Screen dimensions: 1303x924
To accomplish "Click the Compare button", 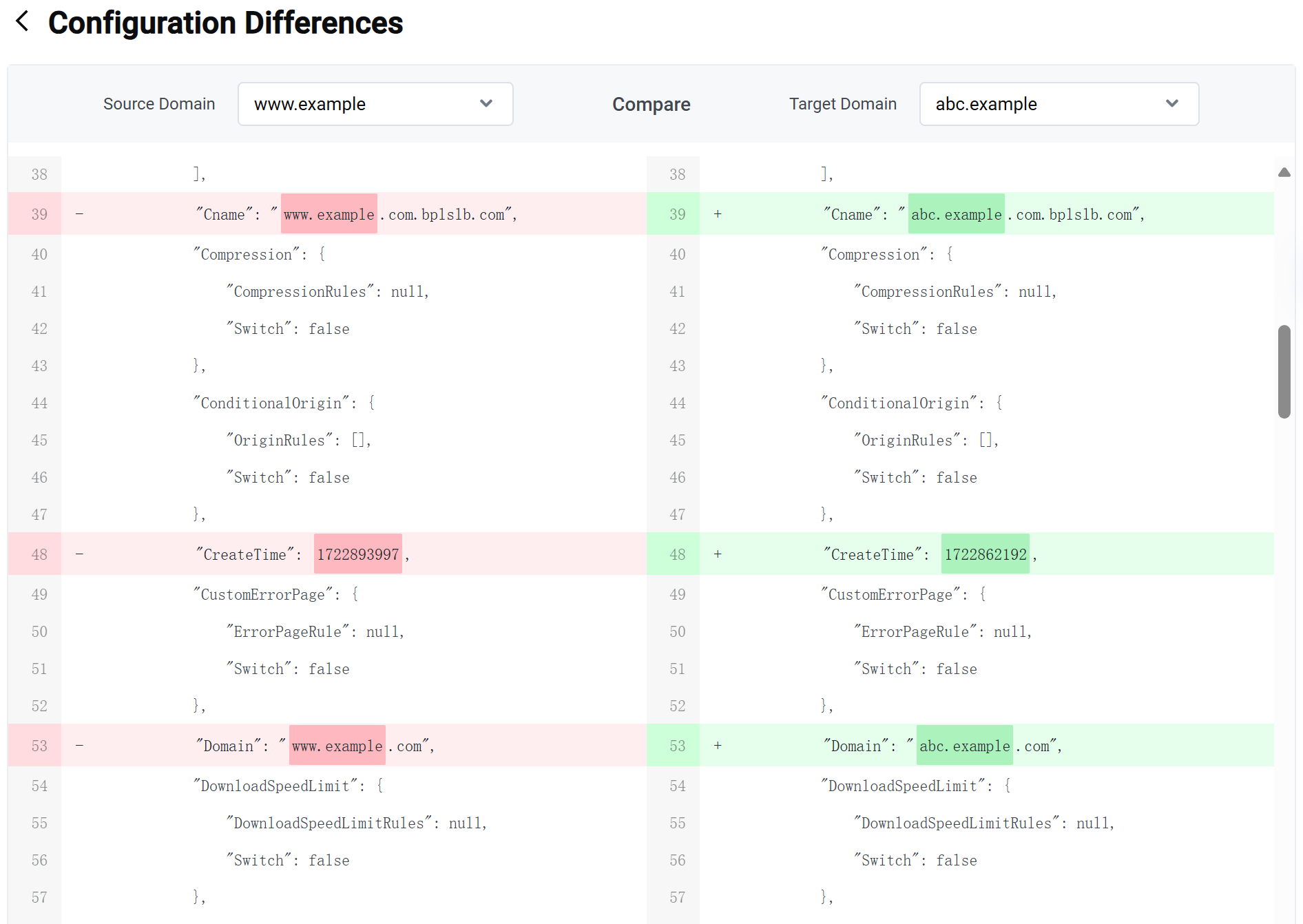I will [x=651, y=104].
